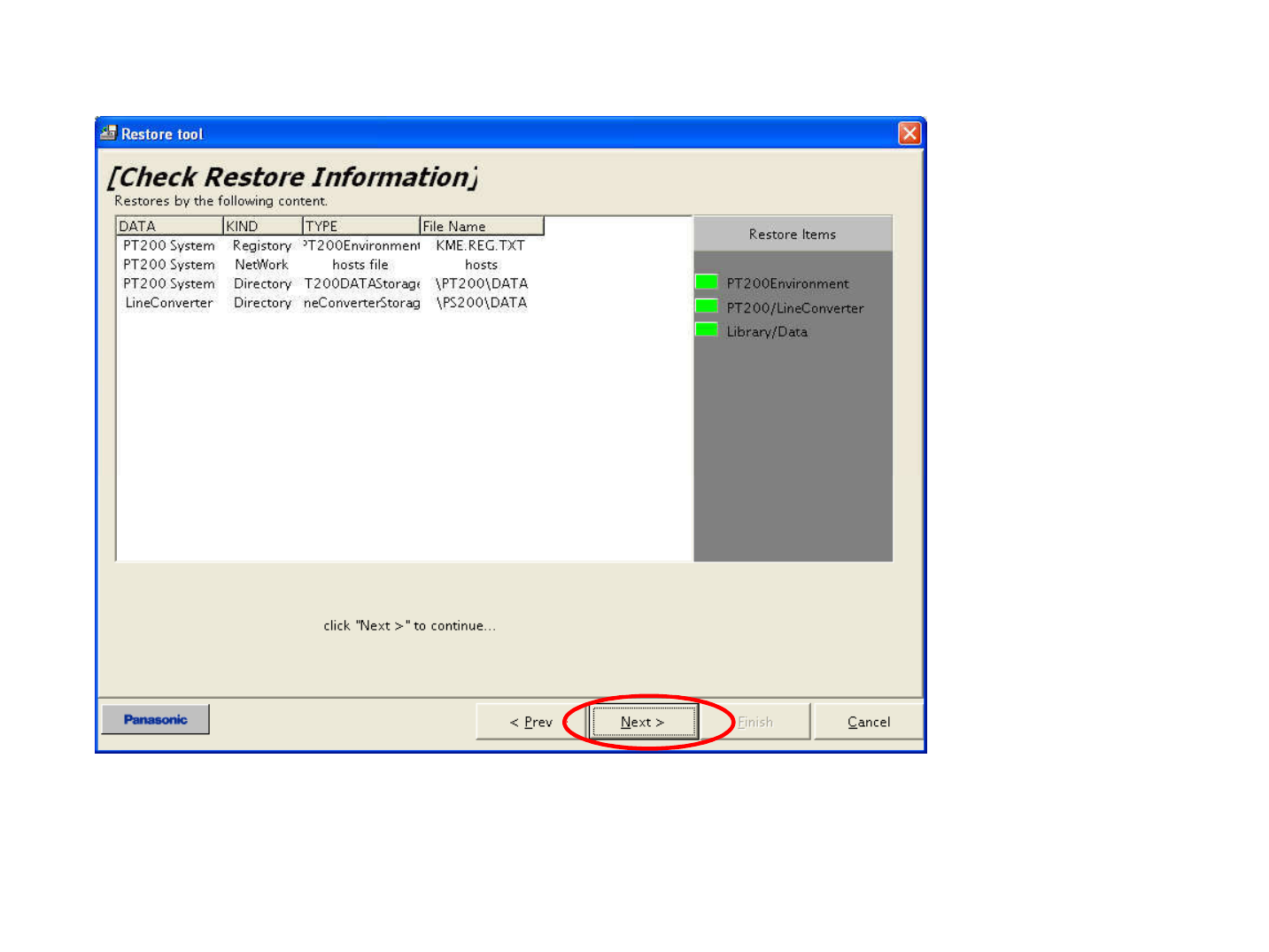Click the Panasonic logo button
Screen dimensions: 1269x952
point(156,719)
